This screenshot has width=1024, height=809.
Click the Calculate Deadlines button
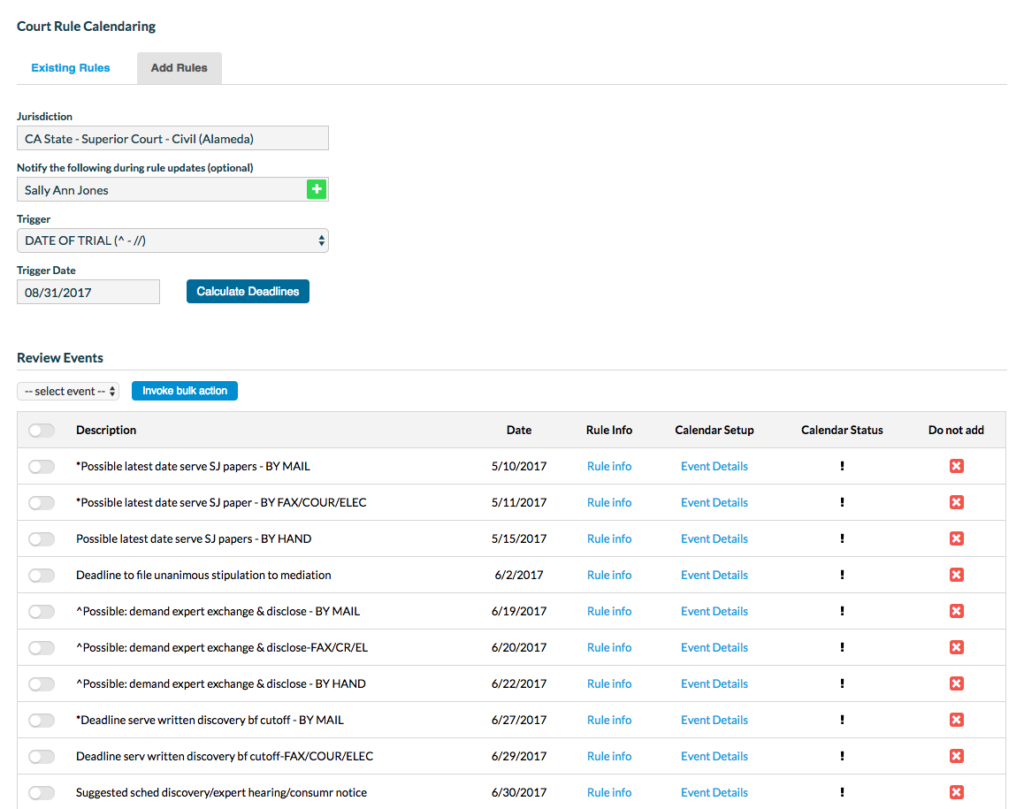tap(247, 291)
